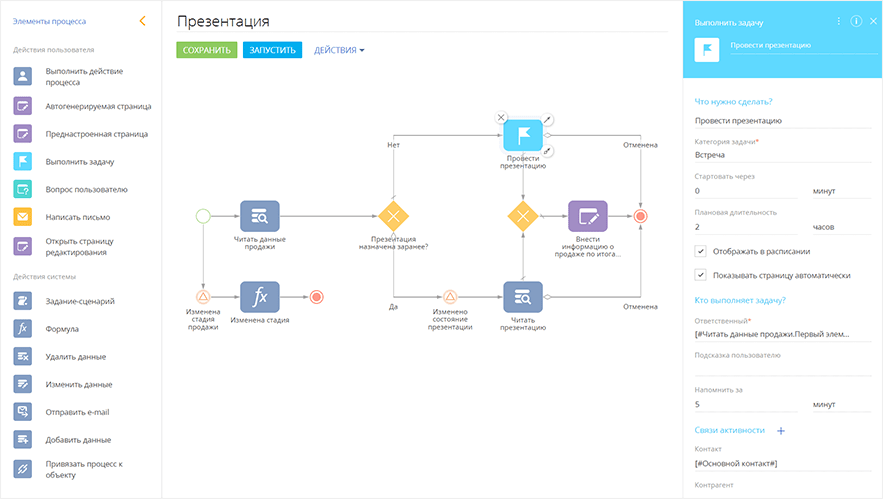Screen dimensions: 883x499
Task: Open 'минут' unit dropdown for 'Напомнить за'
Action: point(842,404)
